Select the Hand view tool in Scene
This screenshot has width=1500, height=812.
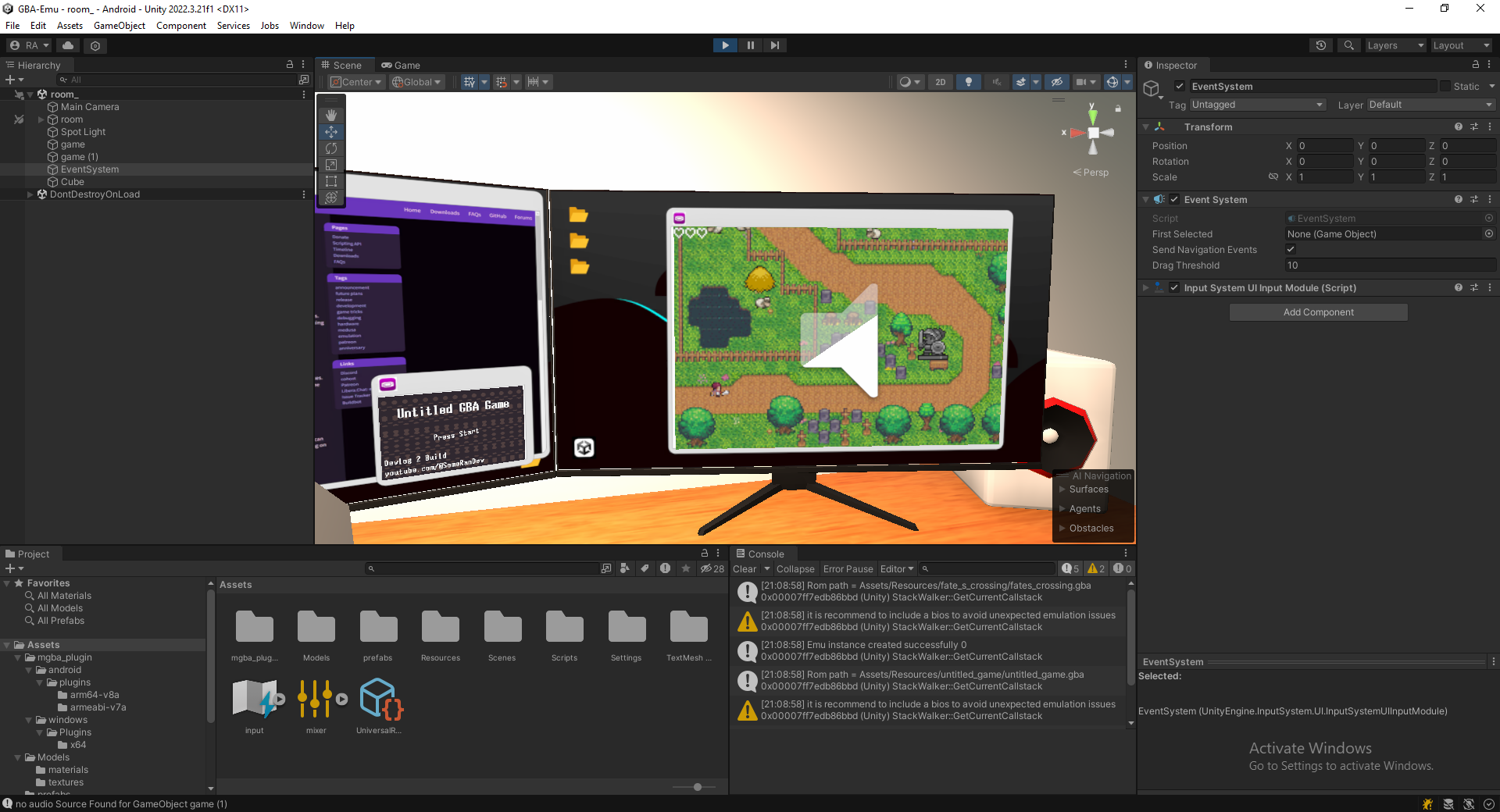point(331,115)
